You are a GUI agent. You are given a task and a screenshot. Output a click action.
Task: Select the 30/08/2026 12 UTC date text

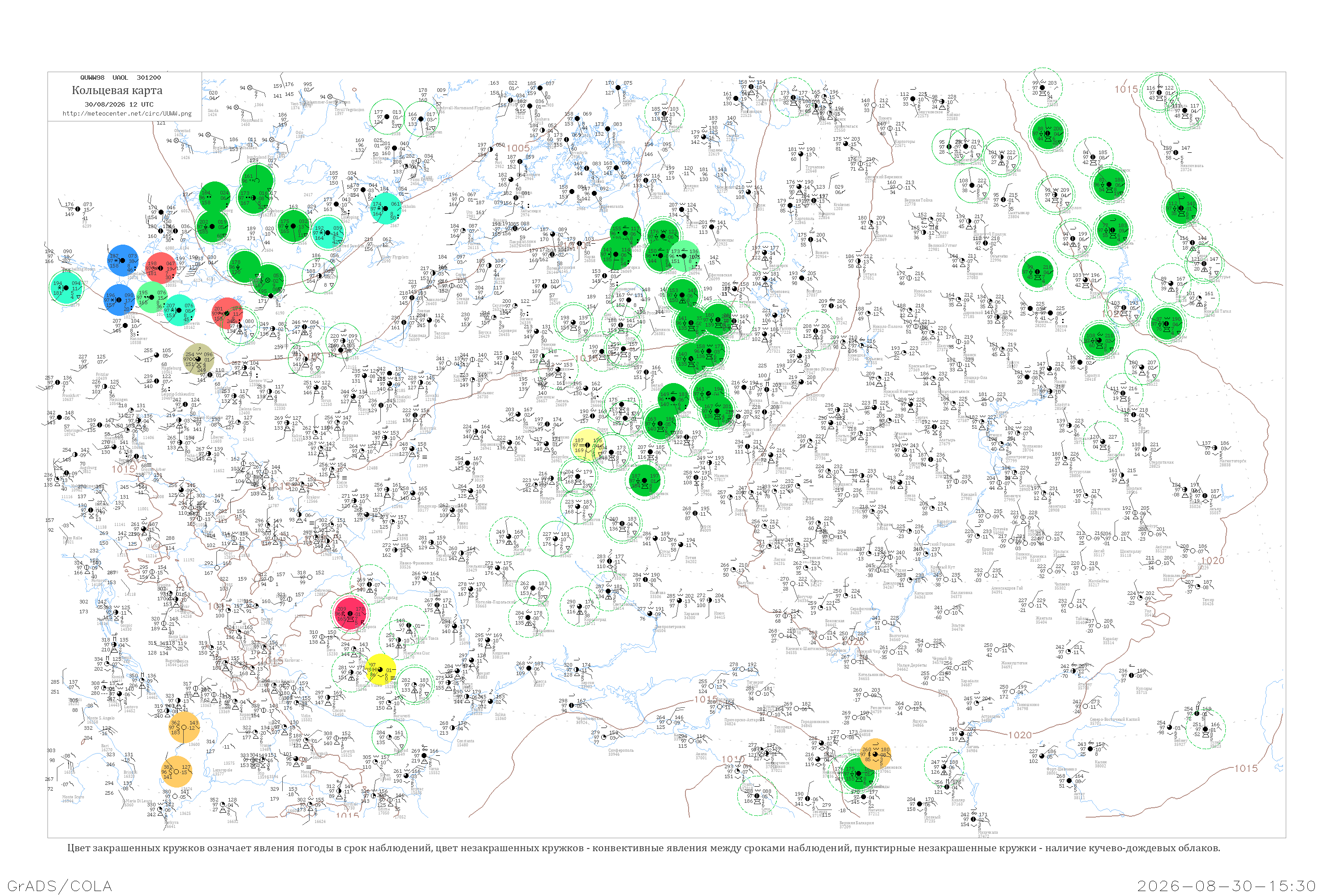pos(119,104)
